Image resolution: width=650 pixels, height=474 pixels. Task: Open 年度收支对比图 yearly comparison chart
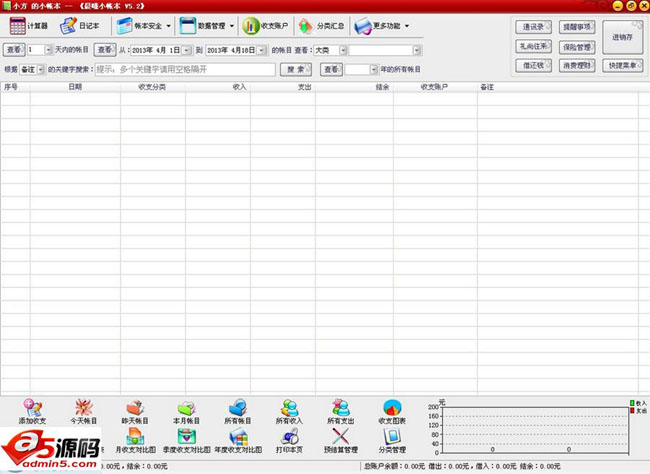pyautogui.click(x=238, y=440)
